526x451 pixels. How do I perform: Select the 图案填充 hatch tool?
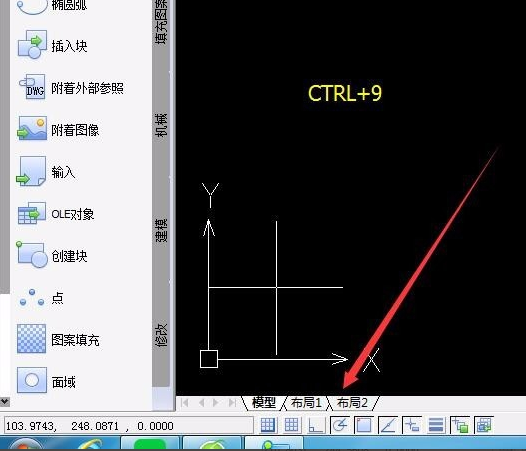[58, 339]
